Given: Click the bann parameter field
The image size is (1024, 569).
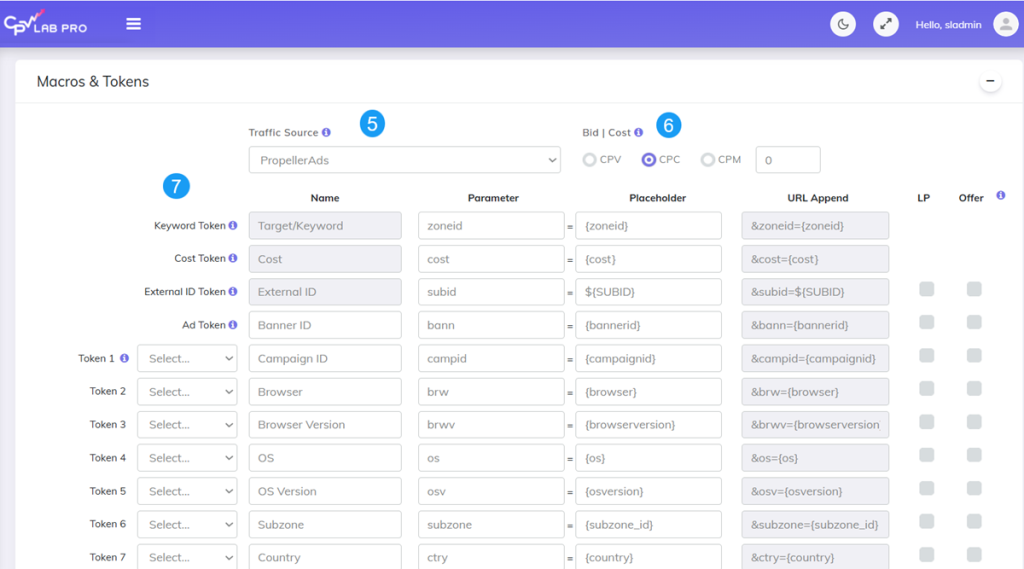Looking at the screenshot, I should point(491,325).
